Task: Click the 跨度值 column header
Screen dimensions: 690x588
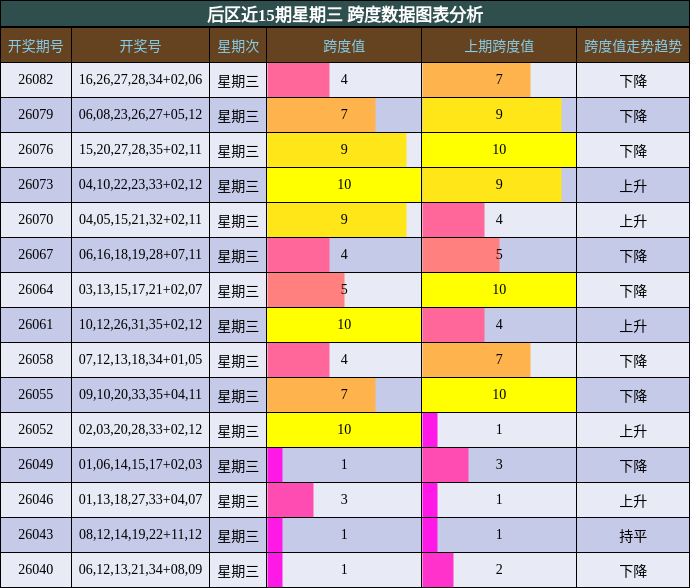Action: pos(344,45)
